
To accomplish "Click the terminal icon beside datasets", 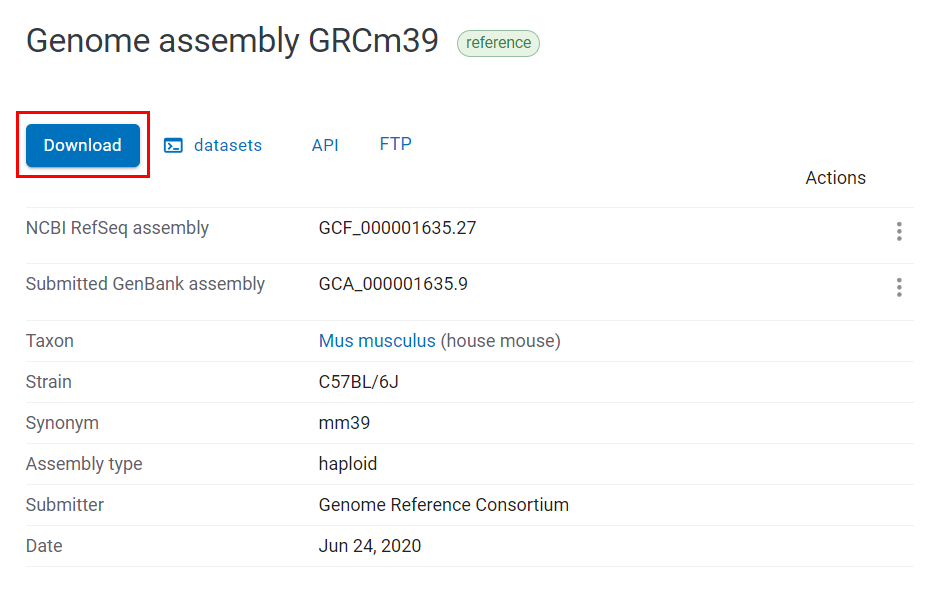I will coord(173,145).
